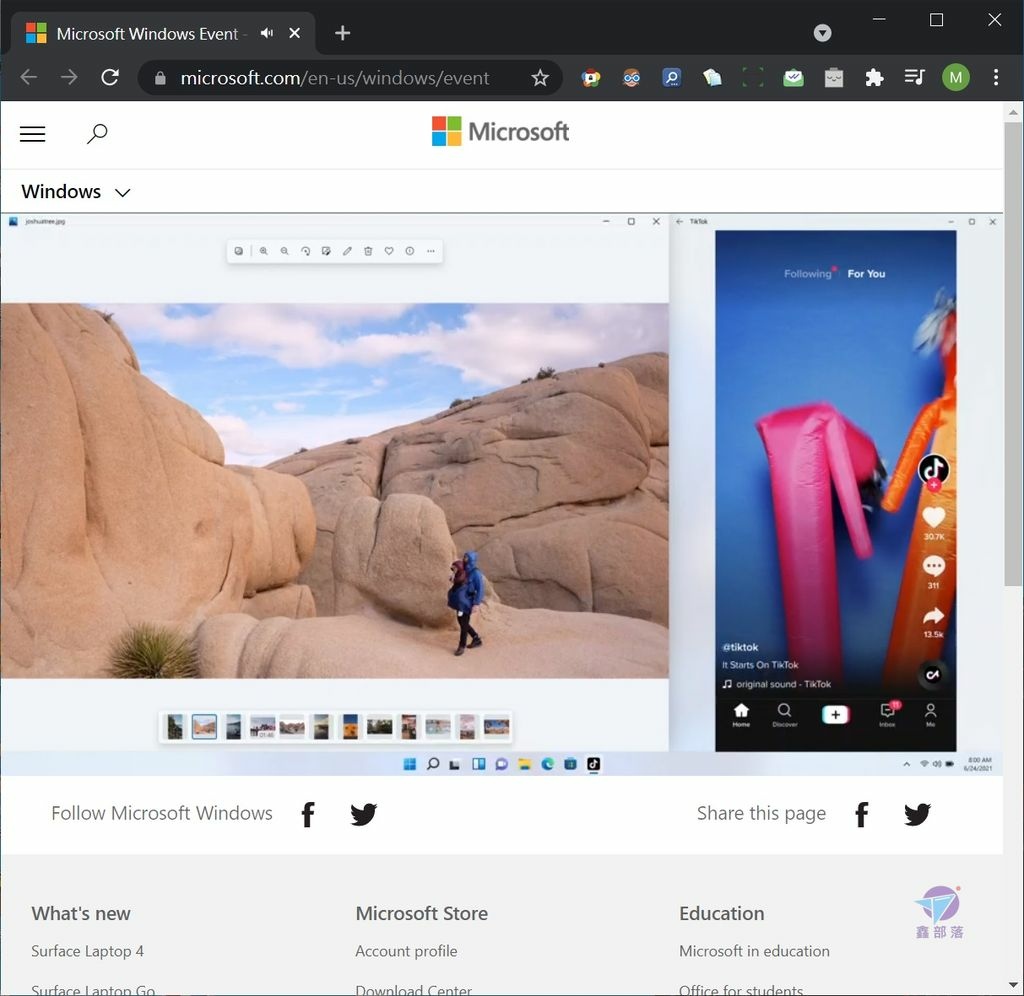The width and height of the screenshot is (1024, 996).
Task: Click the round down-arrow button in tab strip
Action: coord(822,33)
